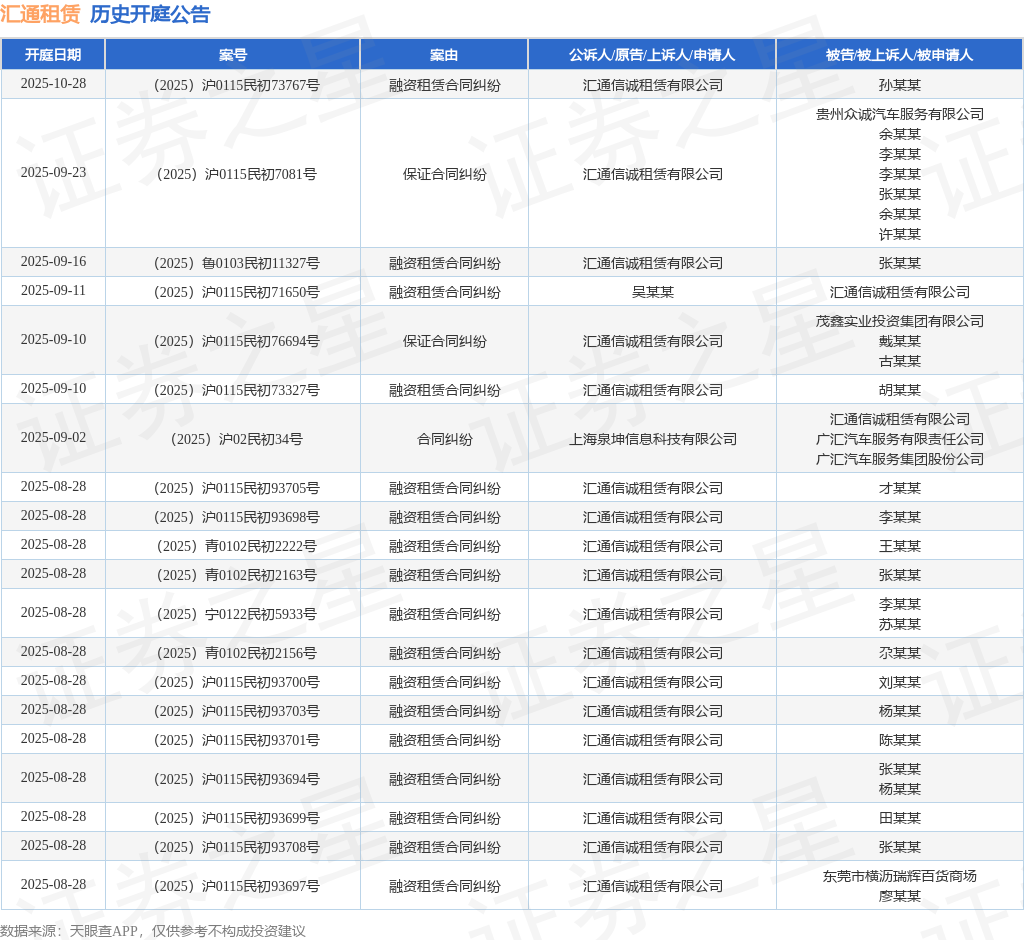Click the 汇通租赁 title text
The height and width of the screenshot is (940, 1024).
coord(40,14)
